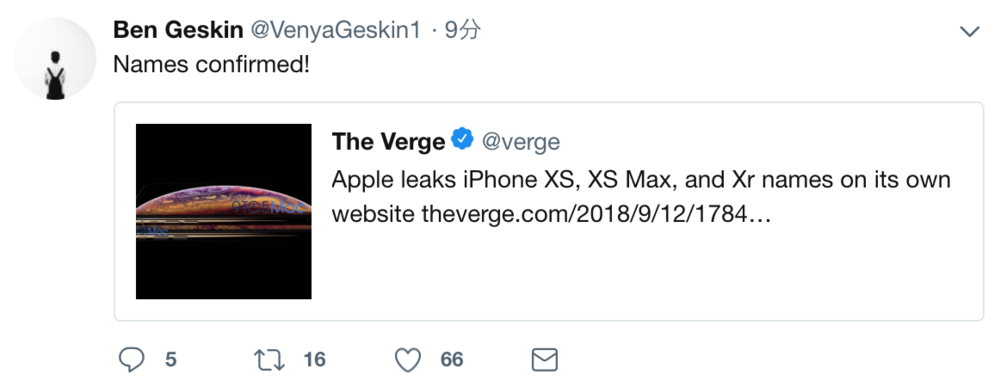Screen dimensions: 1000x387
Task: Open Ben Geskin's display name link
Action: click(178, 30)
